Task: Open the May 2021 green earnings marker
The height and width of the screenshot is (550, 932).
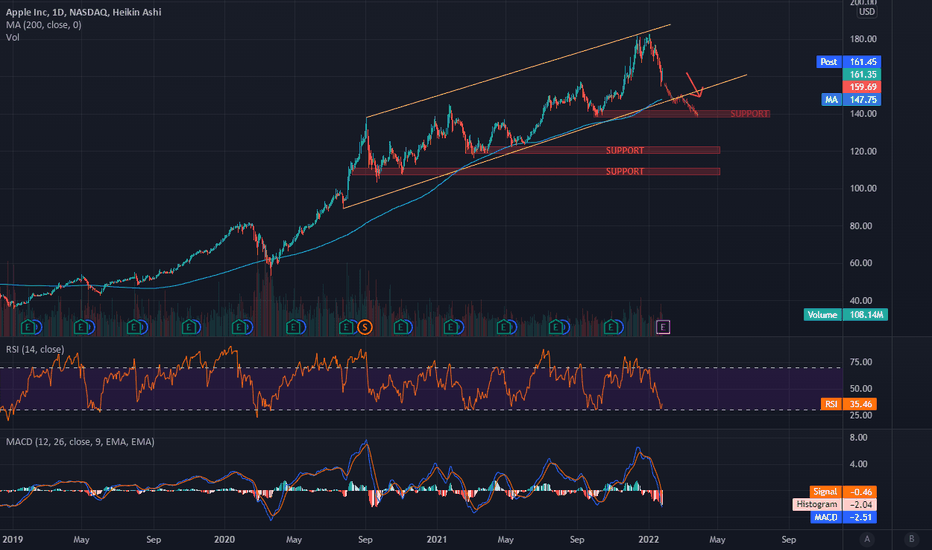Action: 503,327
